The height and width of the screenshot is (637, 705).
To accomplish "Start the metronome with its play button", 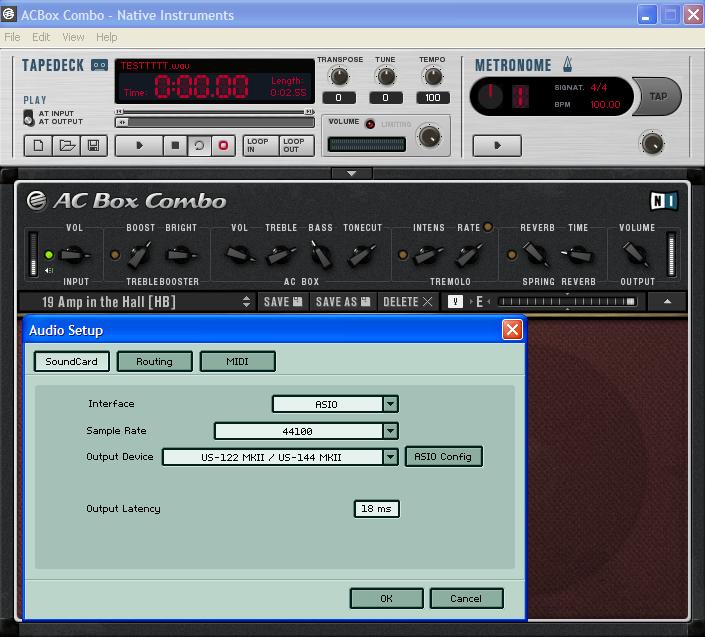I will tap(497, 146).
